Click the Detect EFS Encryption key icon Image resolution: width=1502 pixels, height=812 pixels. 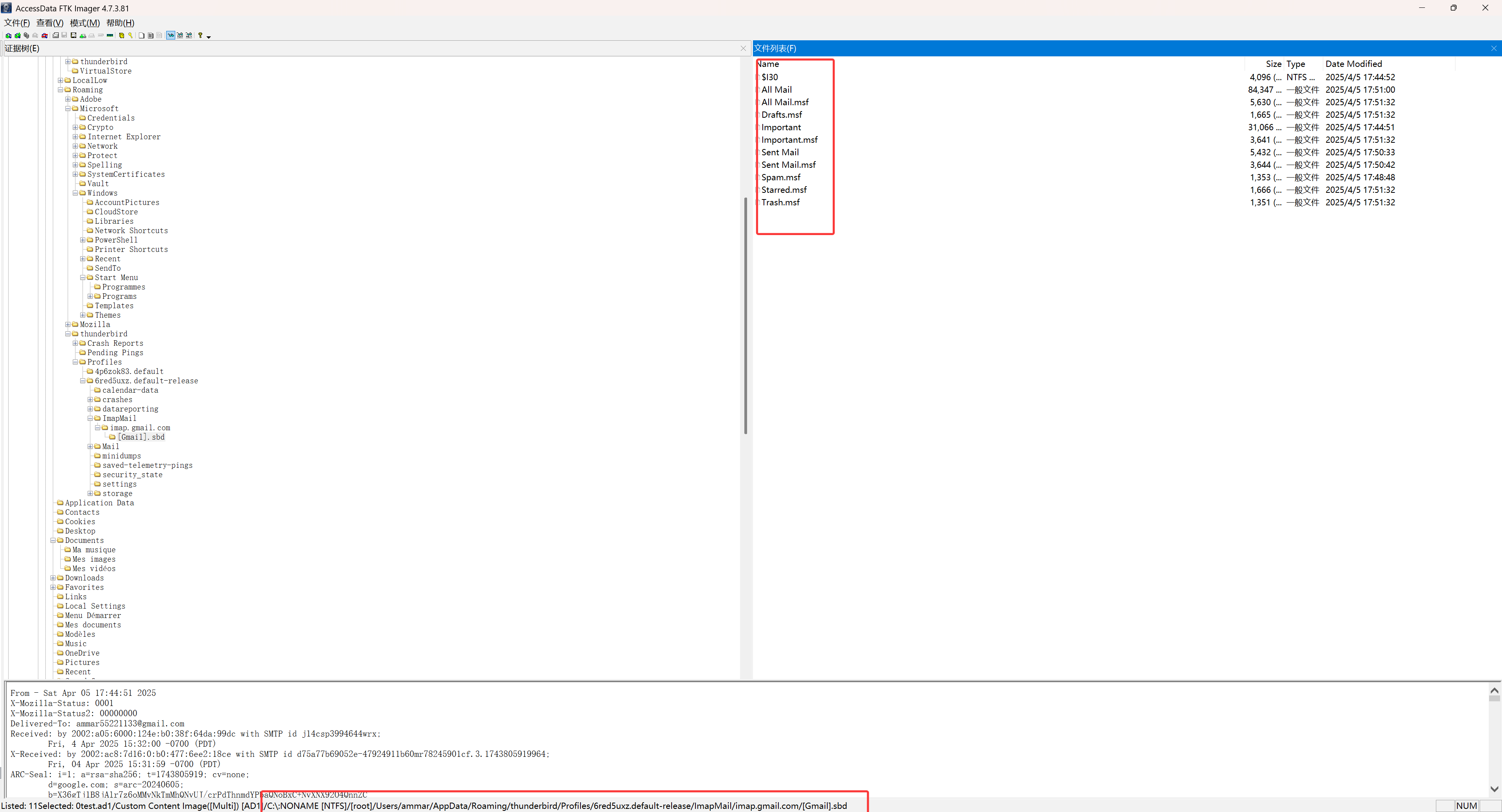(x=131, y=36)
